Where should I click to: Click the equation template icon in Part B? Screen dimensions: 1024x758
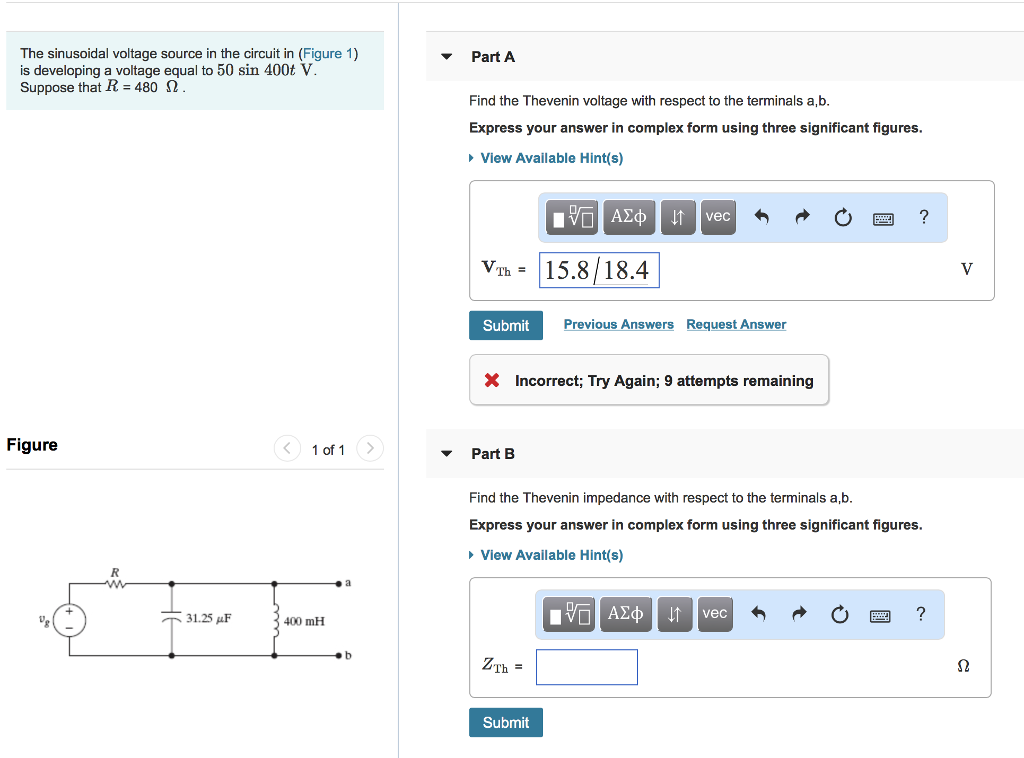pyautogui.click(x=566, y=614)
